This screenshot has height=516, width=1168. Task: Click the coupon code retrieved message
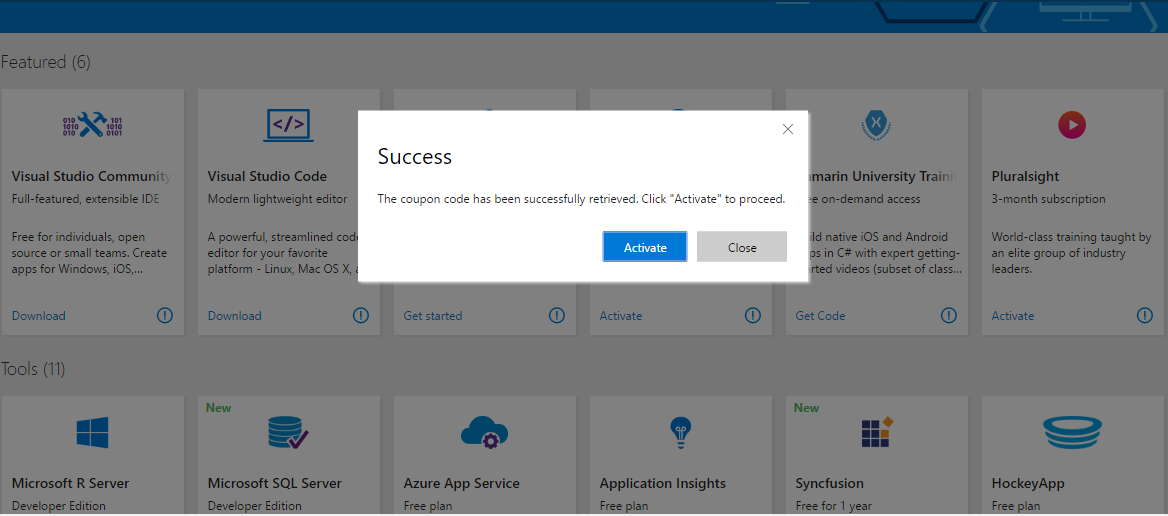pyautogui.click(x=581, y=200)
